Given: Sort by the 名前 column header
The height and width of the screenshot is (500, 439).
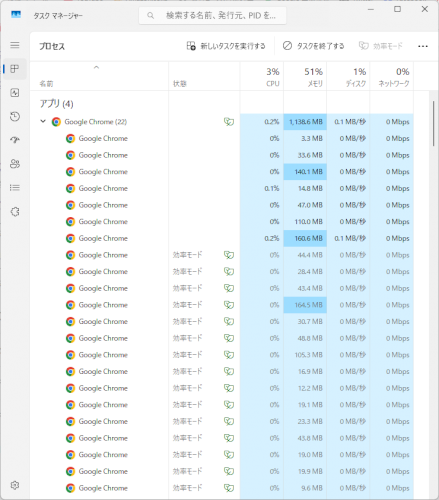Looking at the screenshot, I should pos(99,76).
